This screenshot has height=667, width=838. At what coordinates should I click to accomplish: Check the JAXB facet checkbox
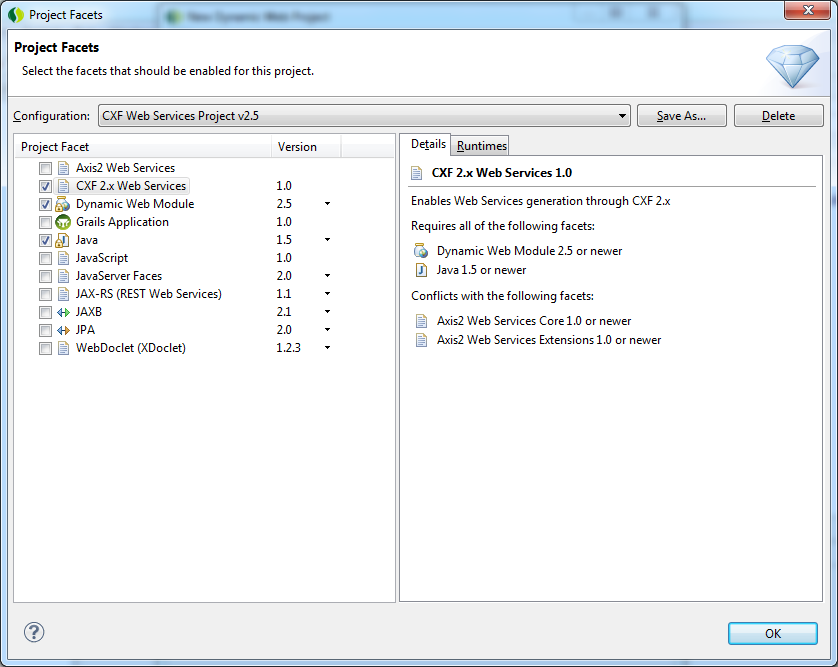coord(45,313)
